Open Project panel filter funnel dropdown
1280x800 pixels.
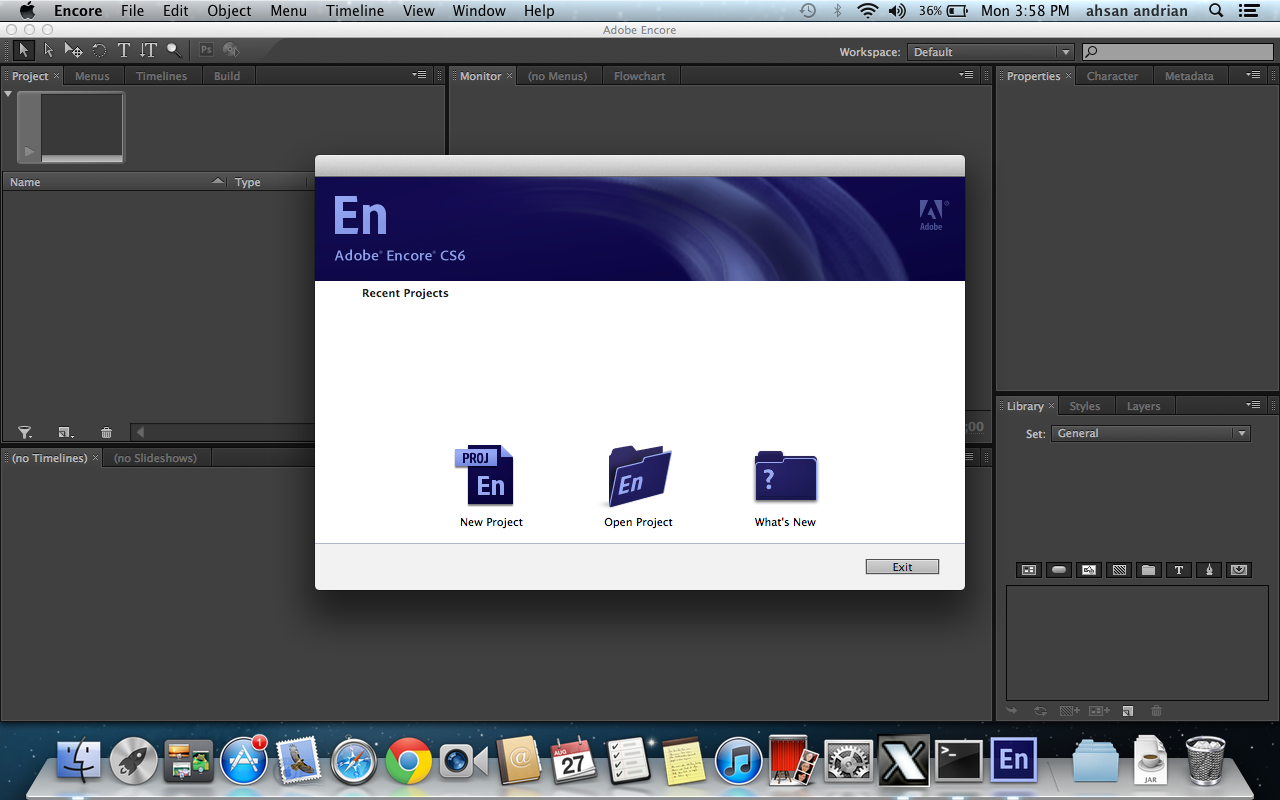tap(25, 433)
